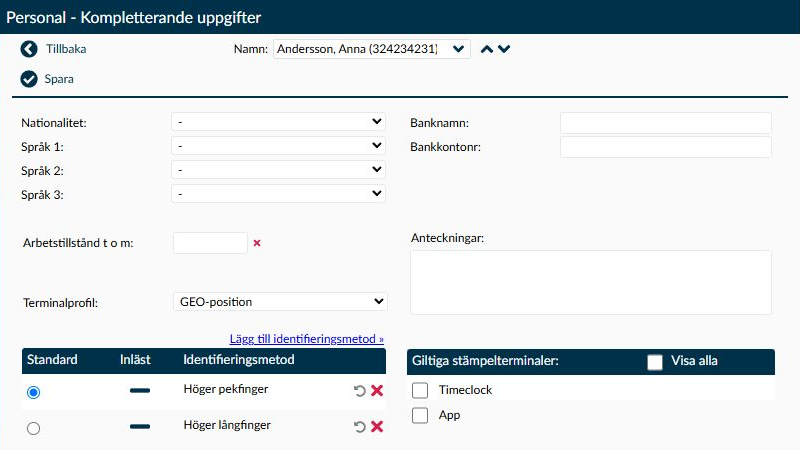This screenshot has height=450, width=800.
Task: Click the Inläst column header
Action: pos(135,360)
